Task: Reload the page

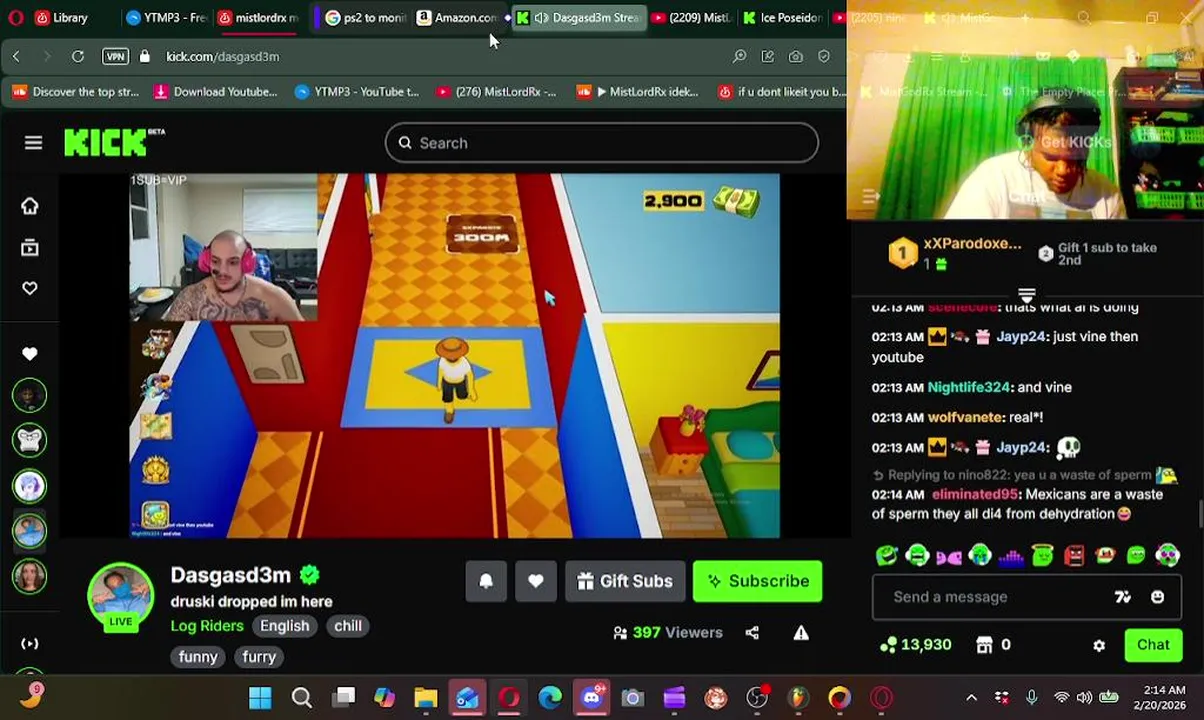Action: (77, 57)
